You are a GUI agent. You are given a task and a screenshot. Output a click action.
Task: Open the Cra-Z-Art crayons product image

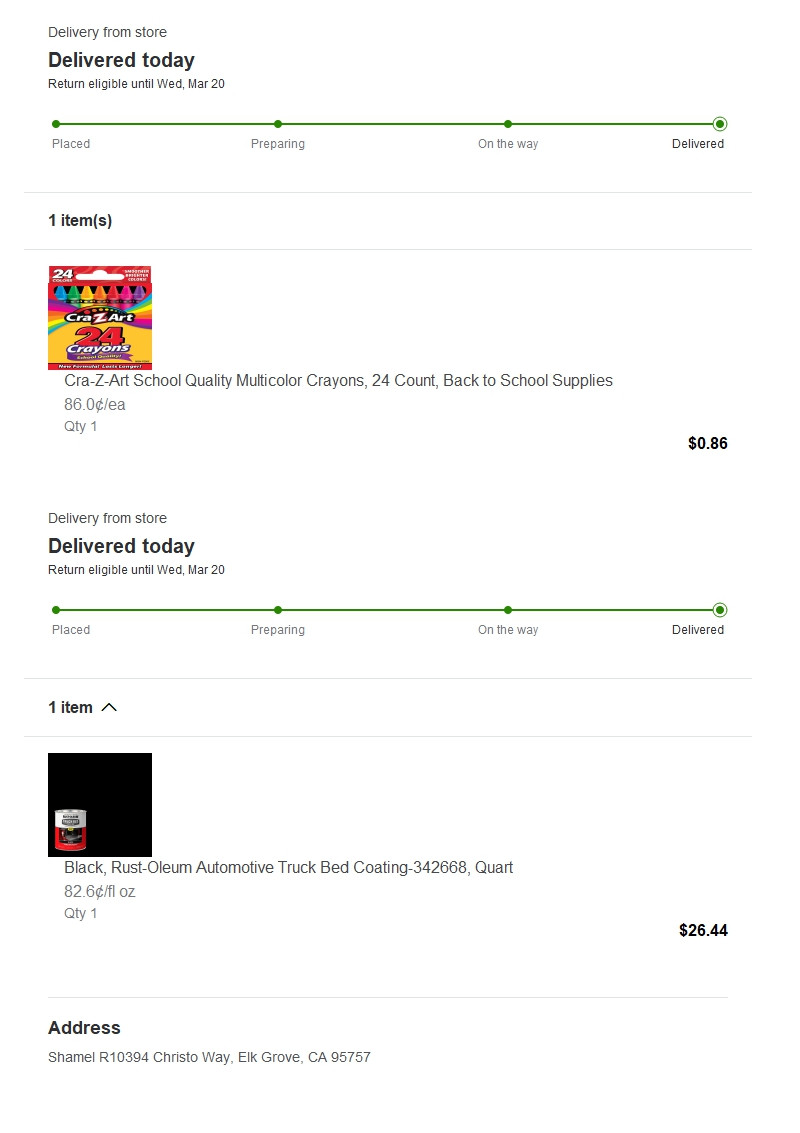100,318
